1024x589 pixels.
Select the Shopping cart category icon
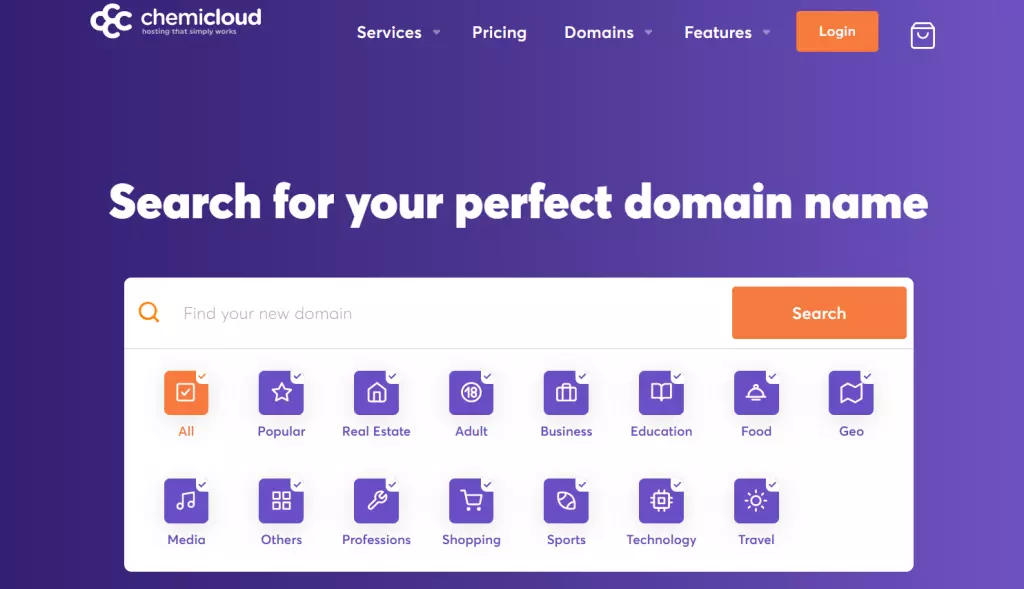click(471, 500)
